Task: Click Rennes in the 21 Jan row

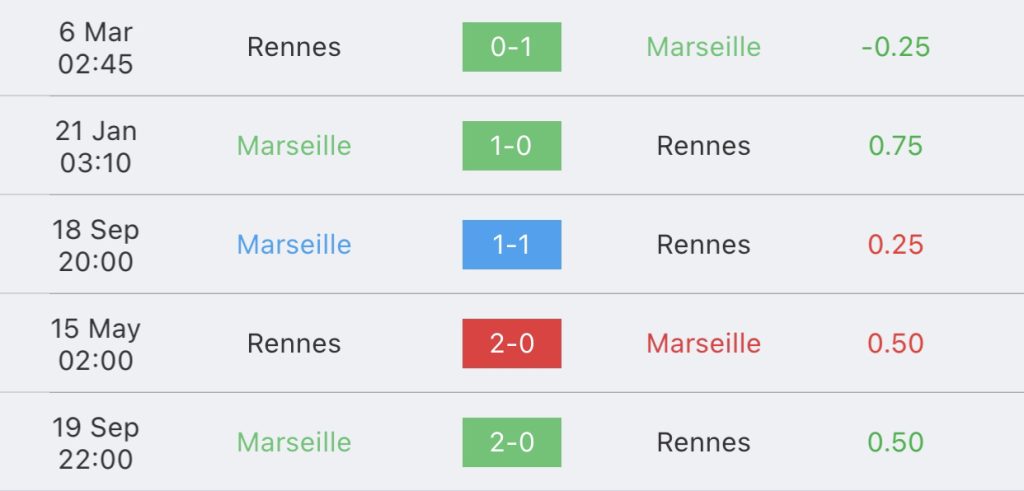Action: 703,146
